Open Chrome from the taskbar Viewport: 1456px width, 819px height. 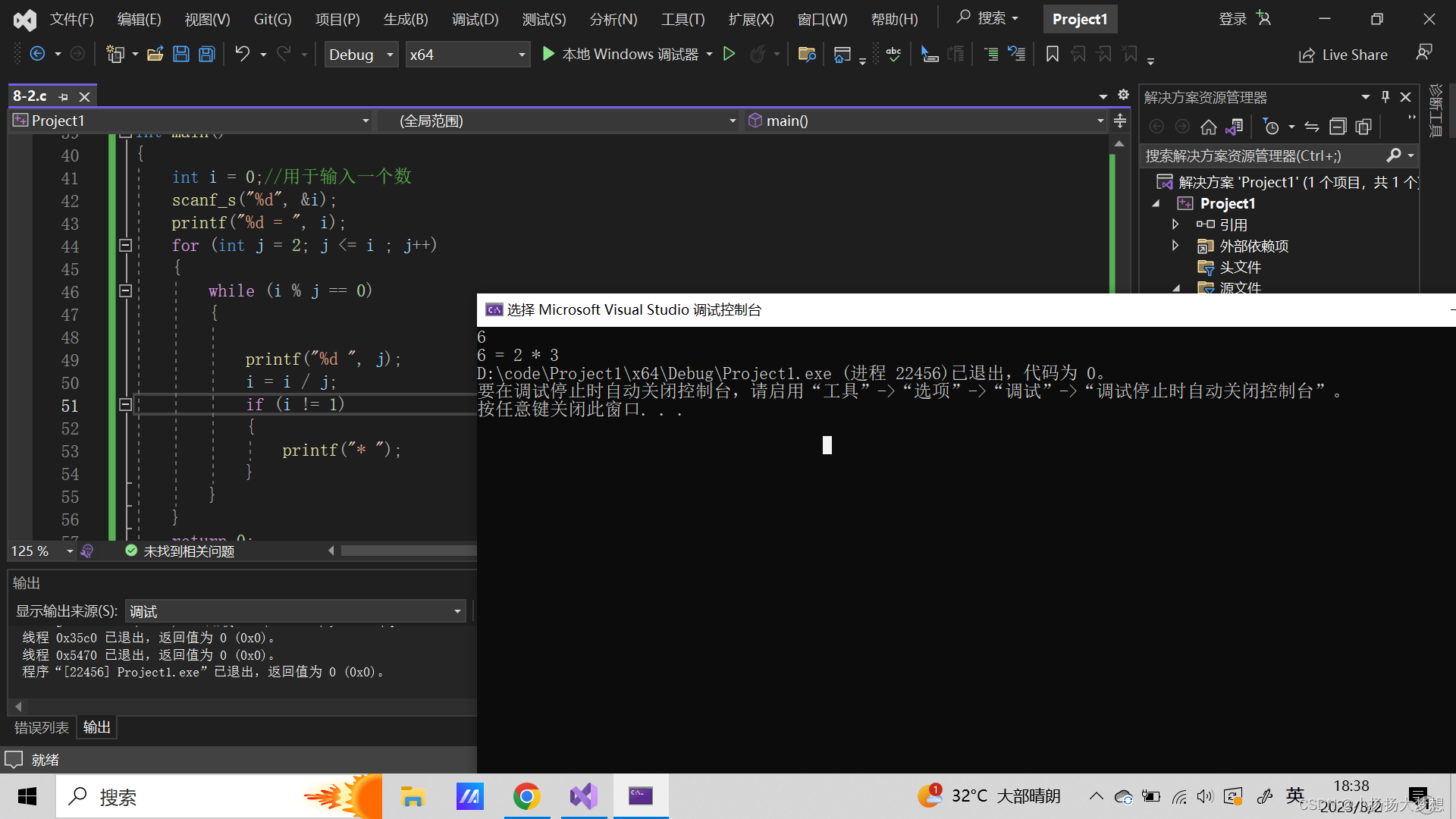click(526, 796)
